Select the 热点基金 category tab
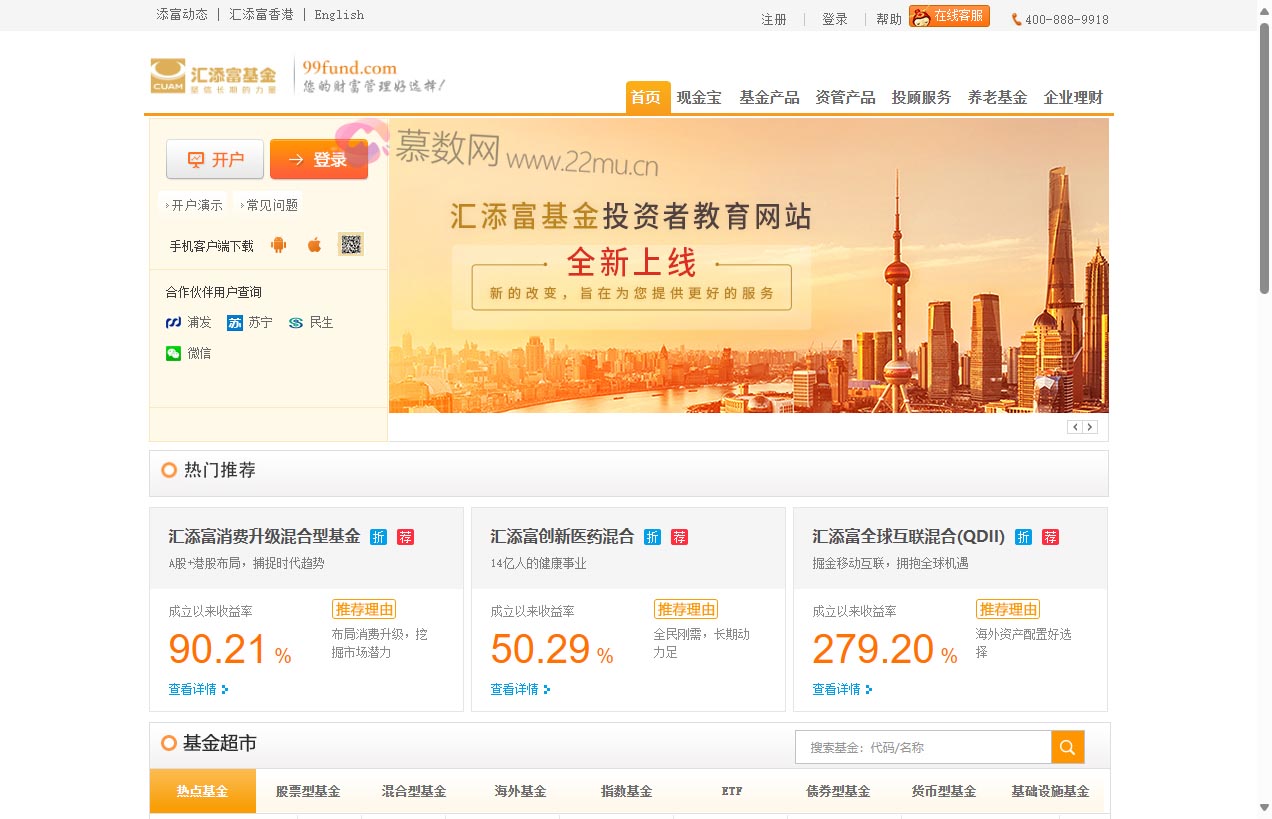Image resolution: width=1272 pixels, height=819 pixels. point(202,791)
